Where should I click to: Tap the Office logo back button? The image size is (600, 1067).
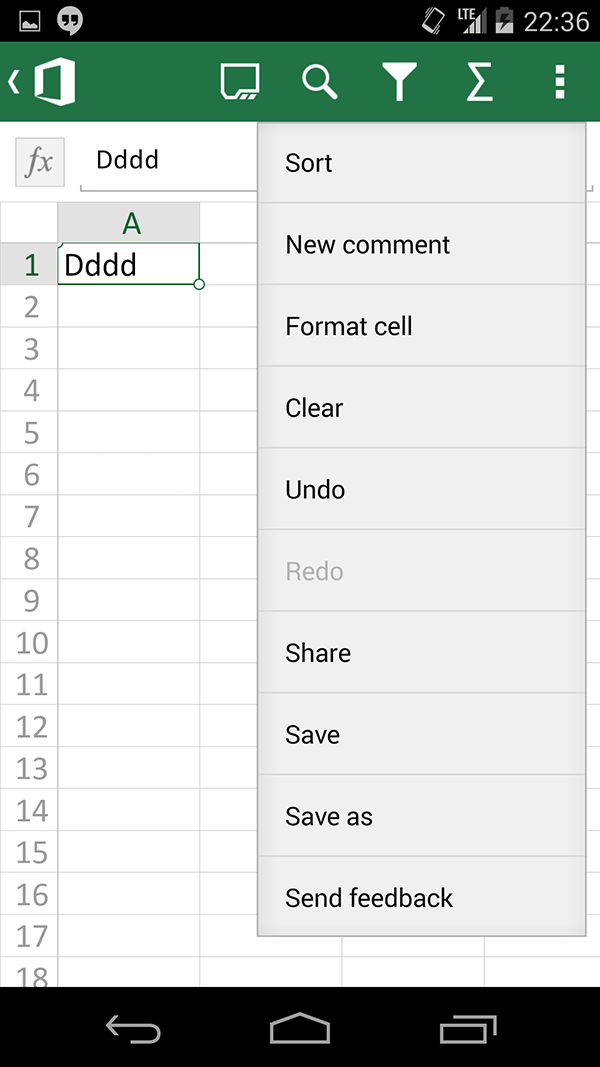[42, 82]
